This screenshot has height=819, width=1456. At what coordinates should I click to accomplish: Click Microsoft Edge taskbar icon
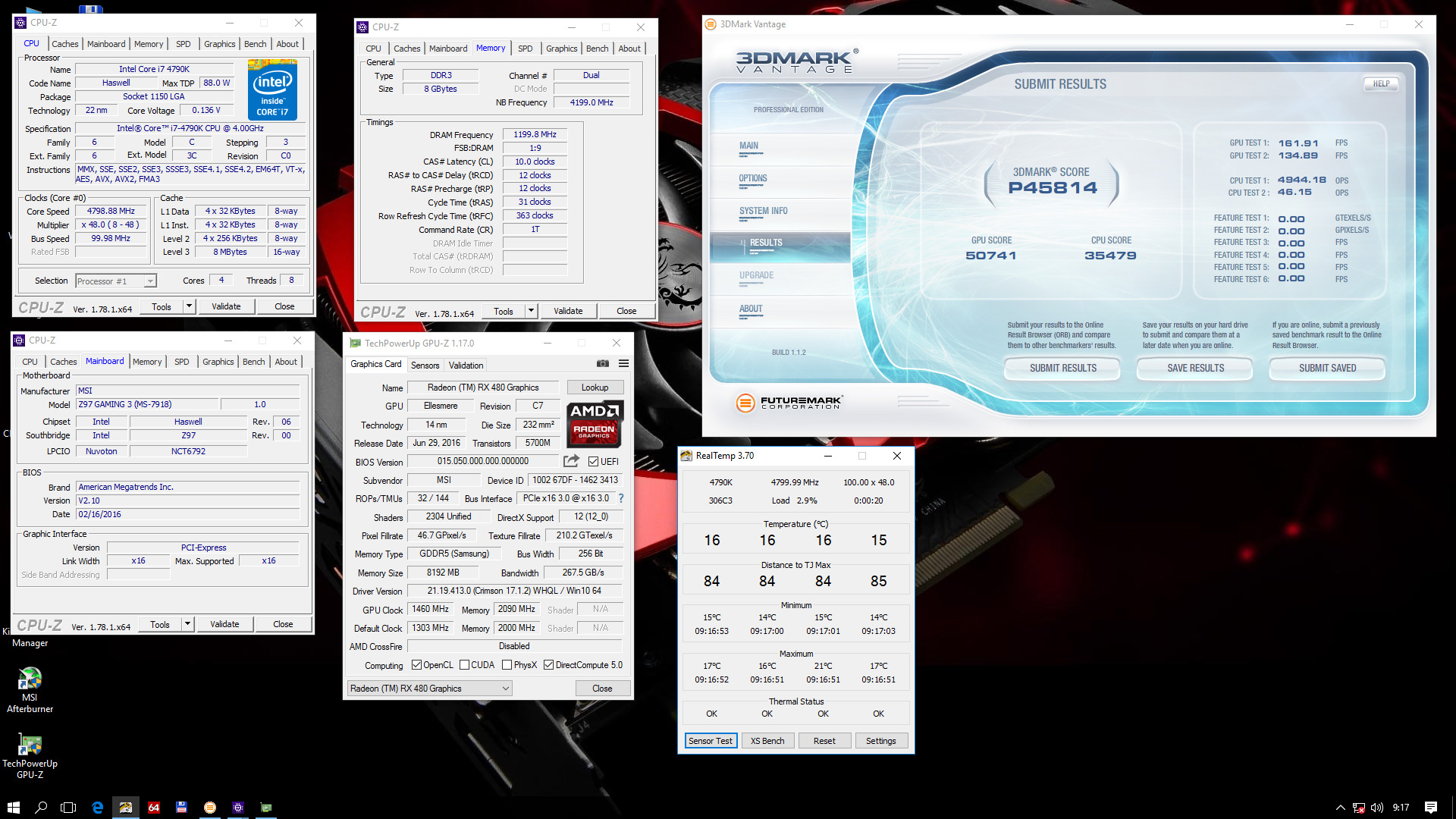98,808
